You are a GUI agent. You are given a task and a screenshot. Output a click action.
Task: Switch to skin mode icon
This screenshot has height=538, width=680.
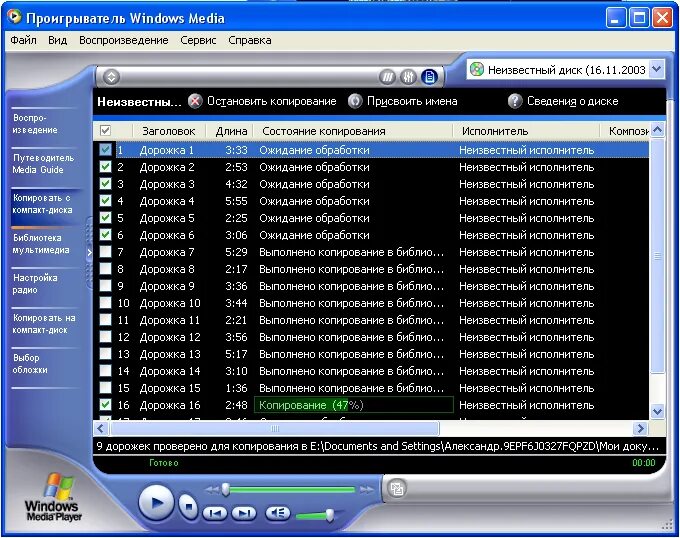pyautogui.click(x=396, y=489)
